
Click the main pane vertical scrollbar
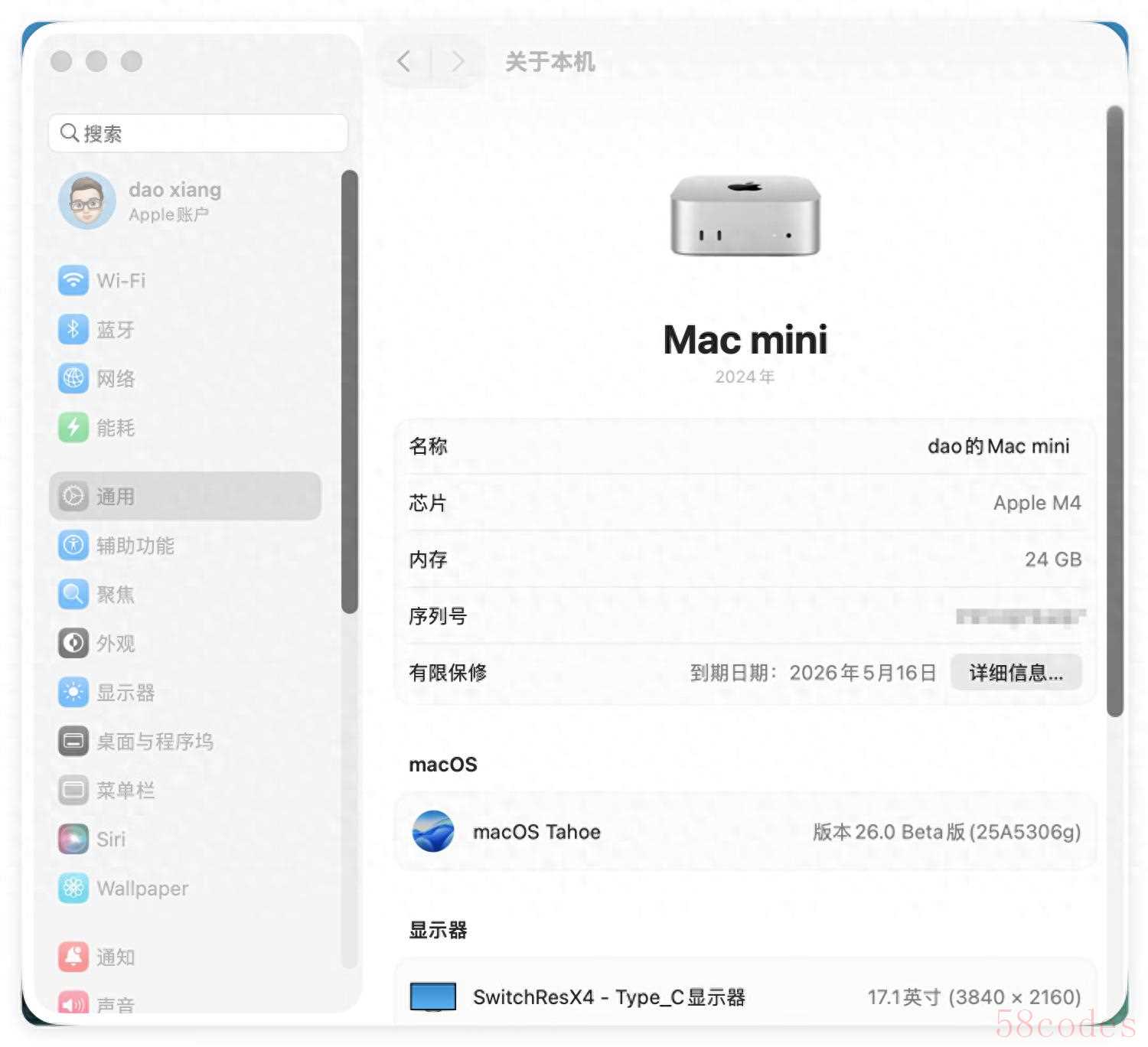[1116, 411]
